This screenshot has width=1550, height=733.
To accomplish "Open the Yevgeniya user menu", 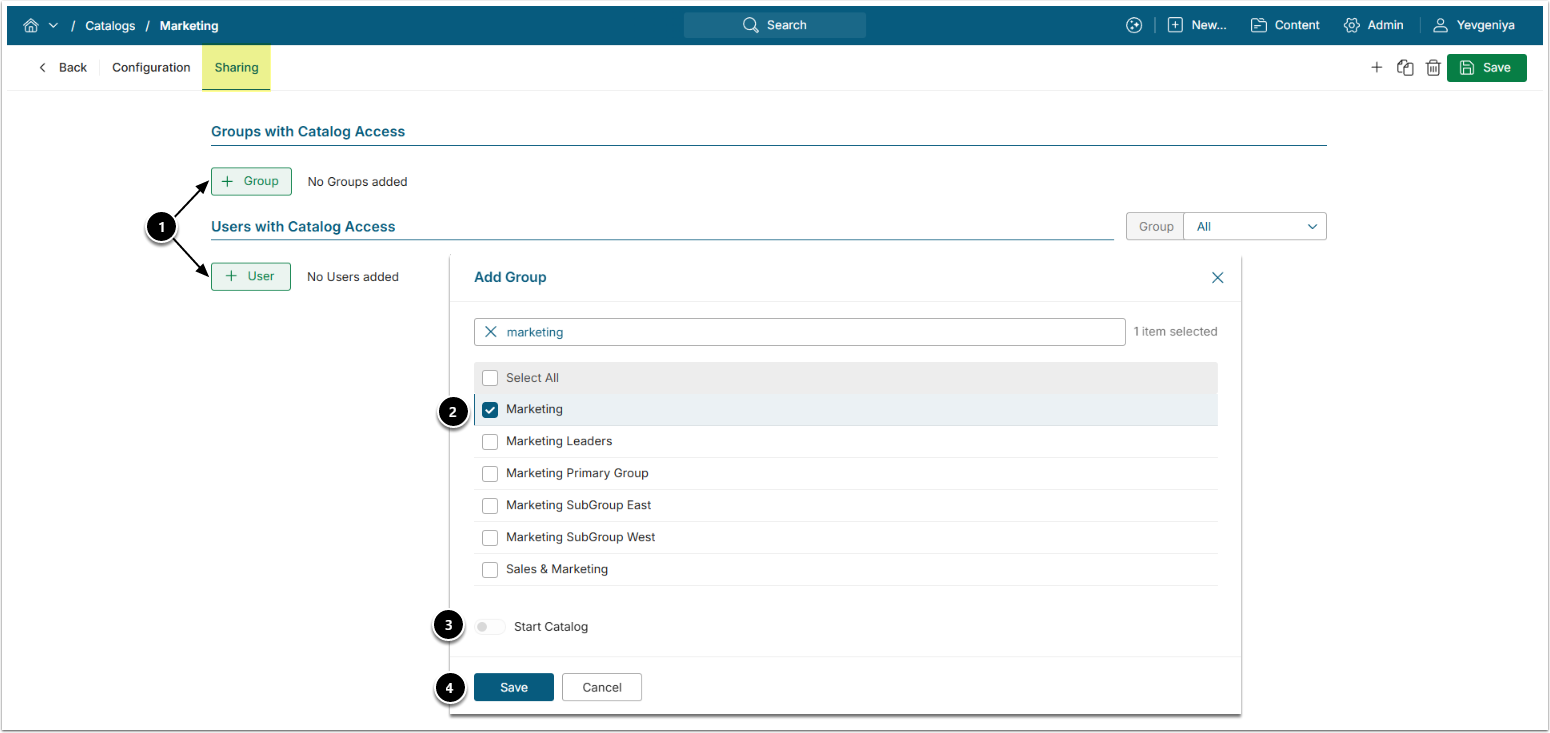I will [1474, 25].
